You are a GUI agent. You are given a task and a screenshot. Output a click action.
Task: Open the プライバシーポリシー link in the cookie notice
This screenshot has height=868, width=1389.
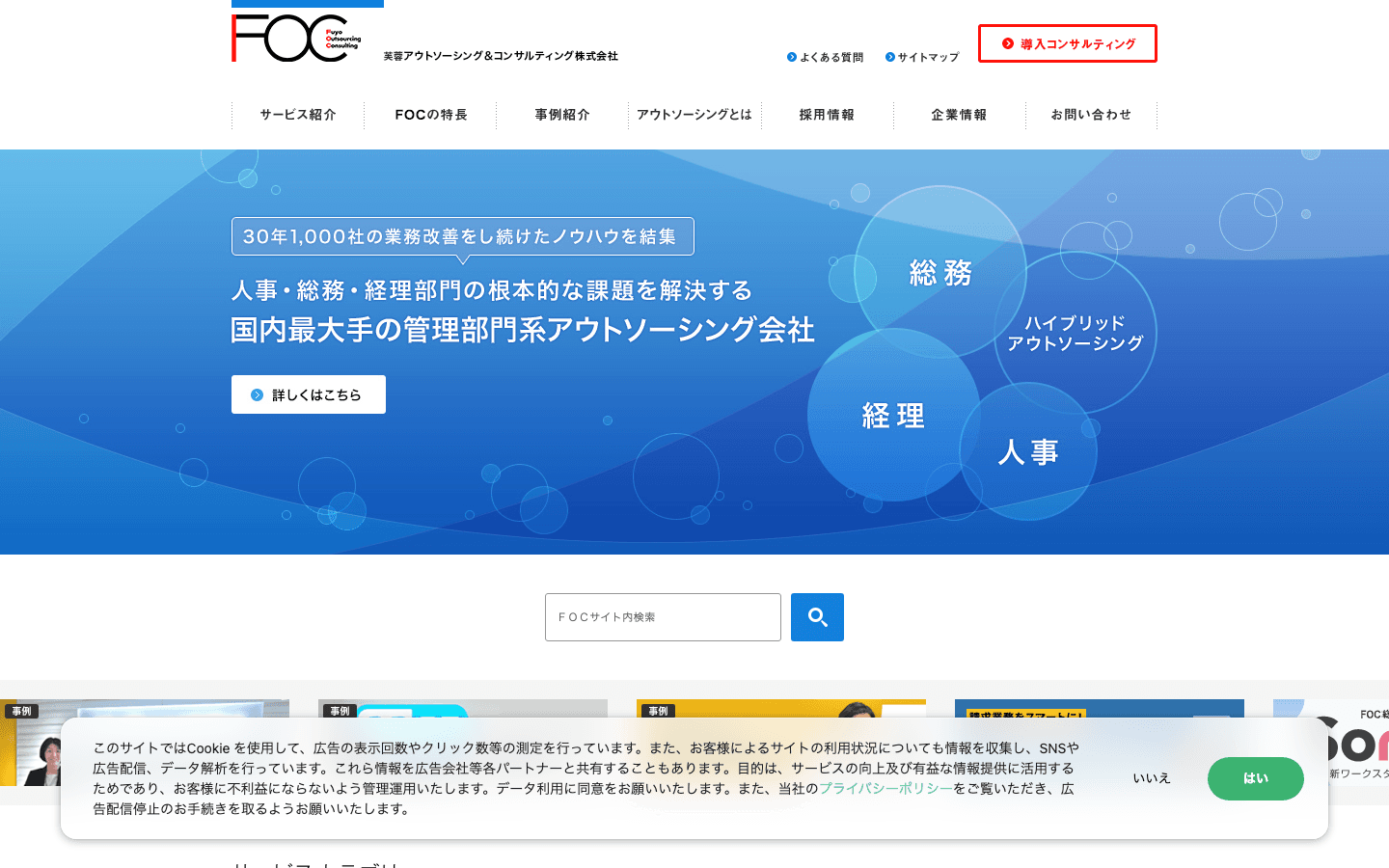click(x=885, y=788)
